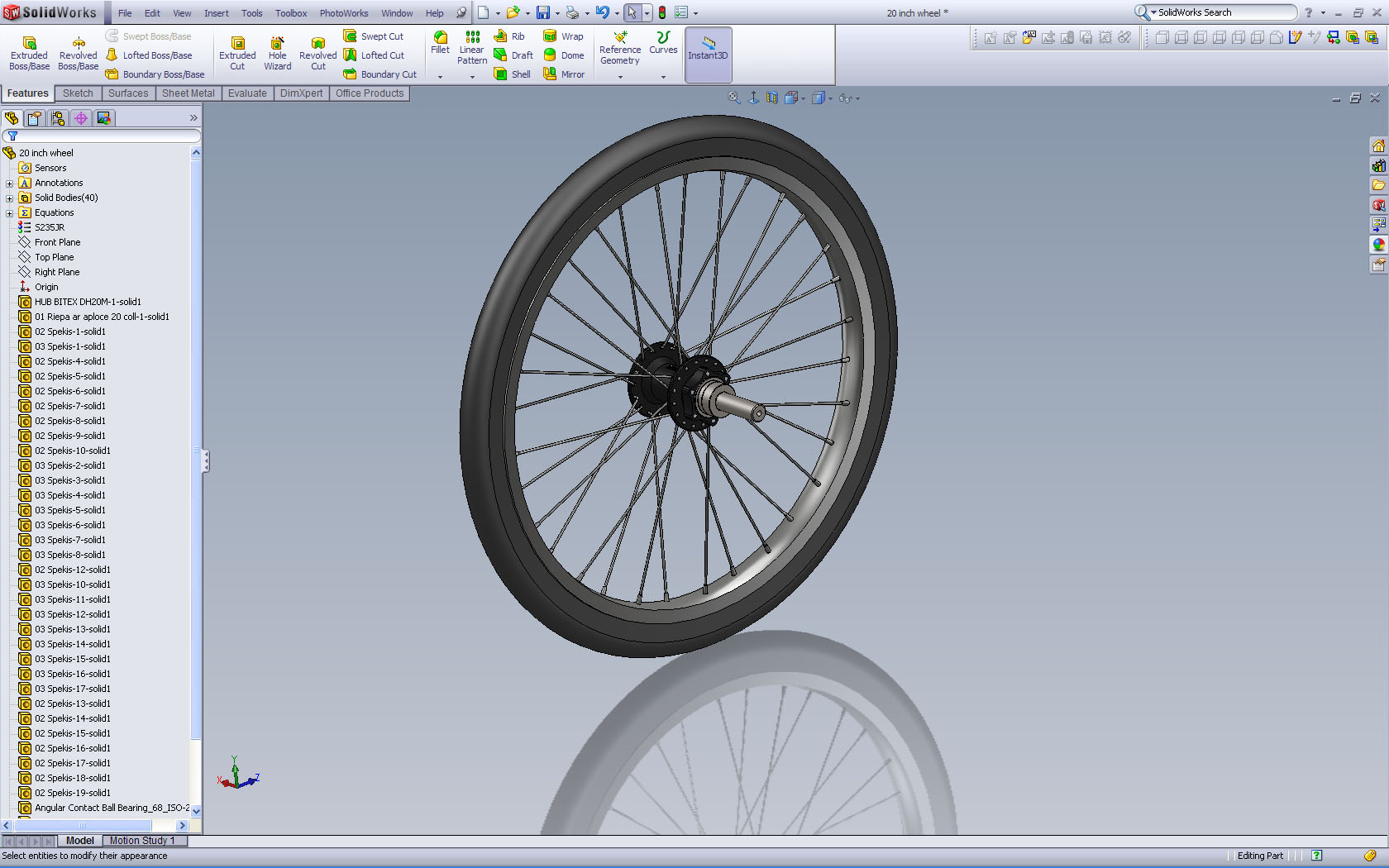Switch to the Sketch tab

[x=78, y=93]
